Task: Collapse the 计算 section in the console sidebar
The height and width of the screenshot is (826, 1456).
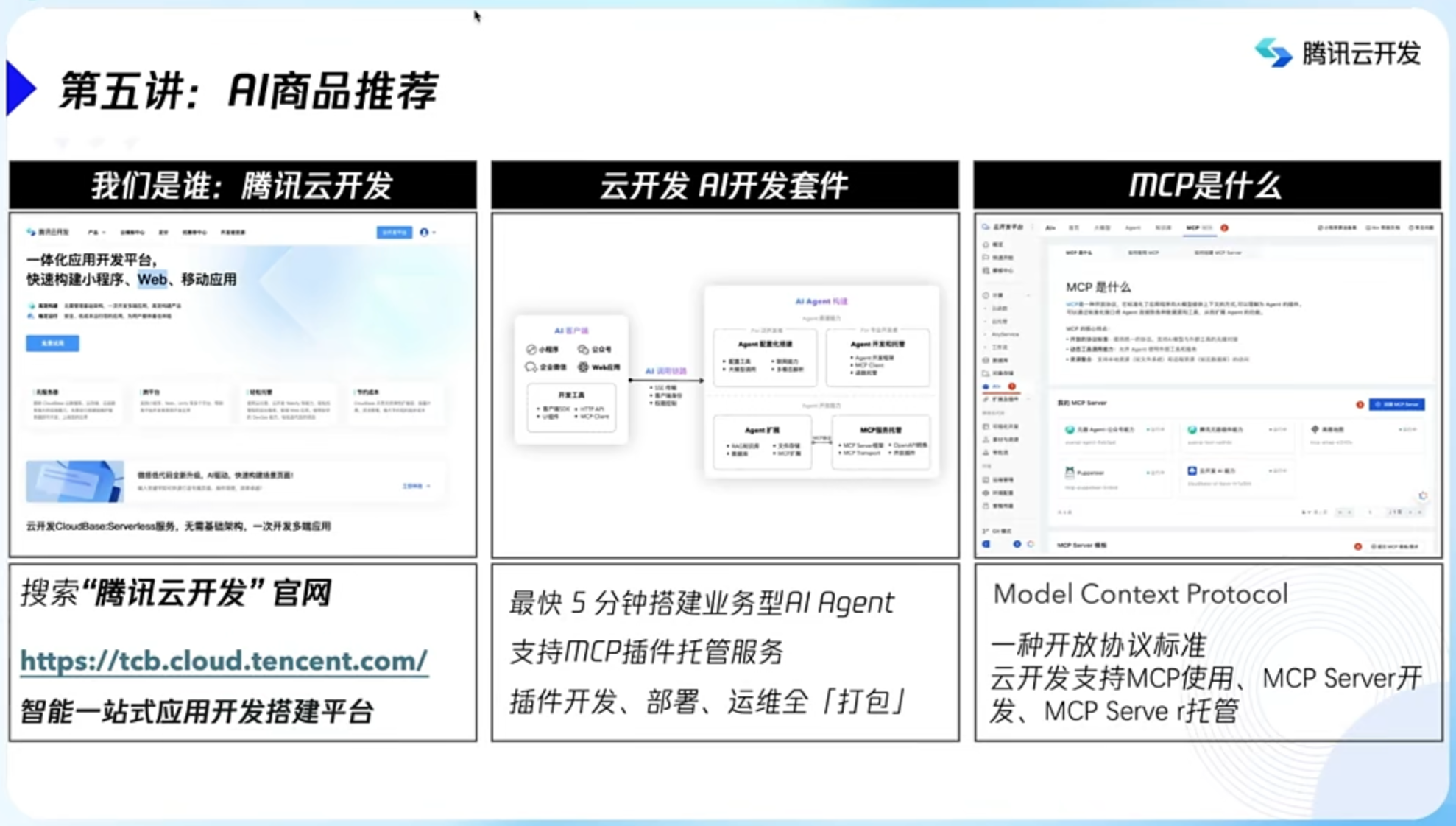Action: coord(1028,295)
